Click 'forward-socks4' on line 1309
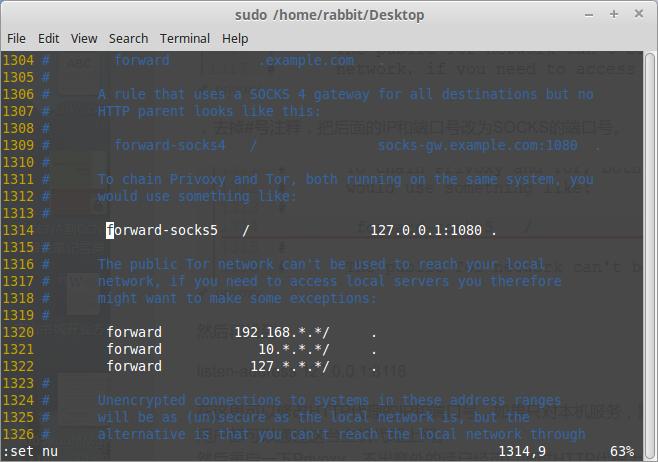 click(170, 145)
